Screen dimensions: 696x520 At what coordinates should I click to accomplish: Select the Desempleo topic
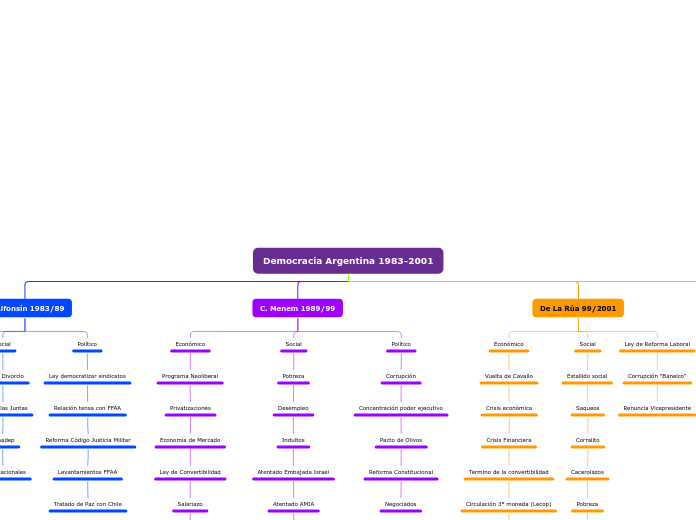[293, 408]
